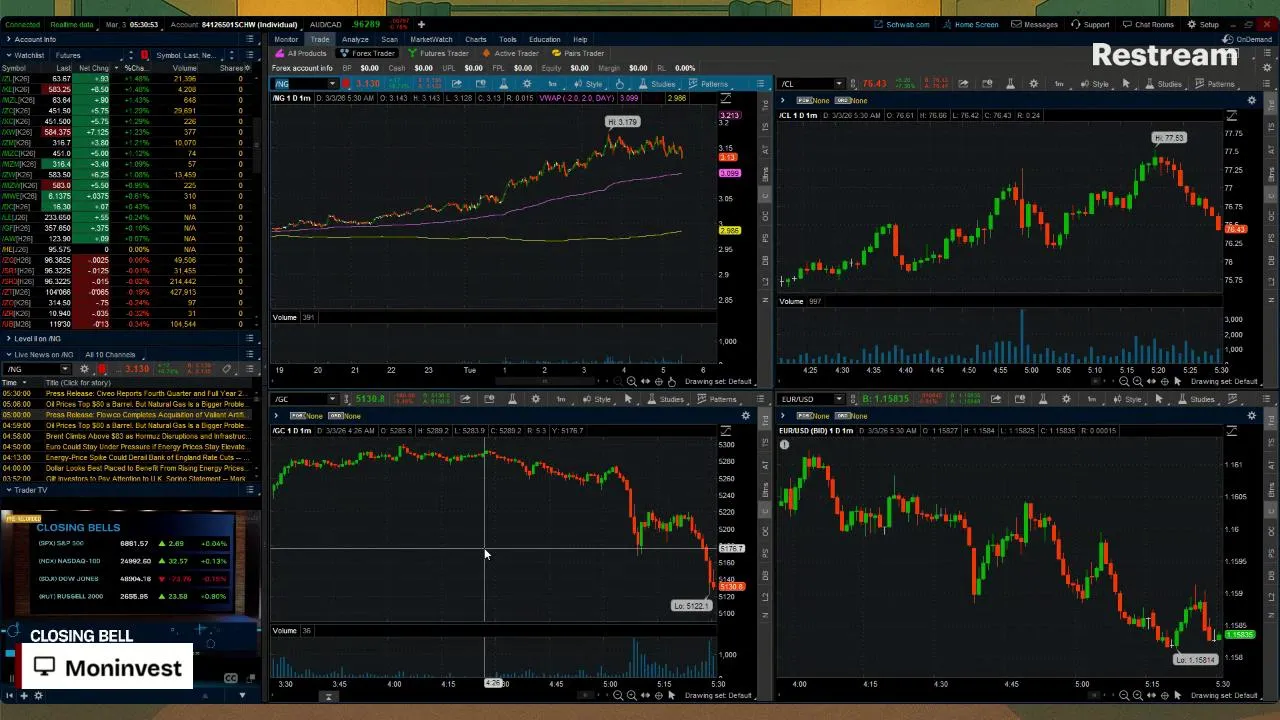
Task: Open the /CL chart Edit Studies flask icon
Action: pyautogui.click(x=1010, y=84)
